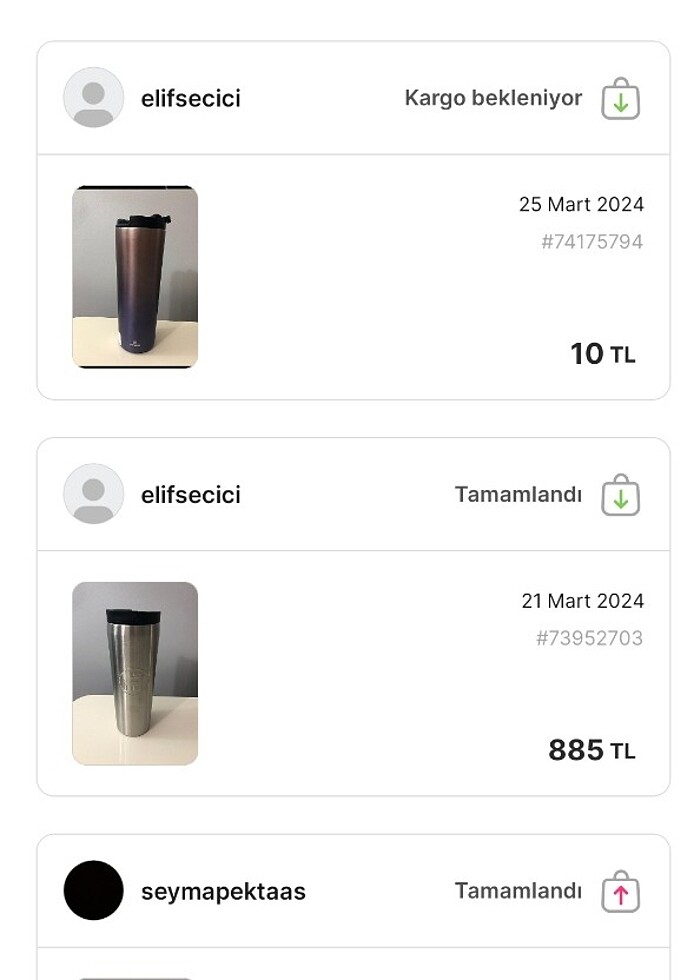
Task: Click the green bag icon on the 885 TL order
Action: (620, 496)
